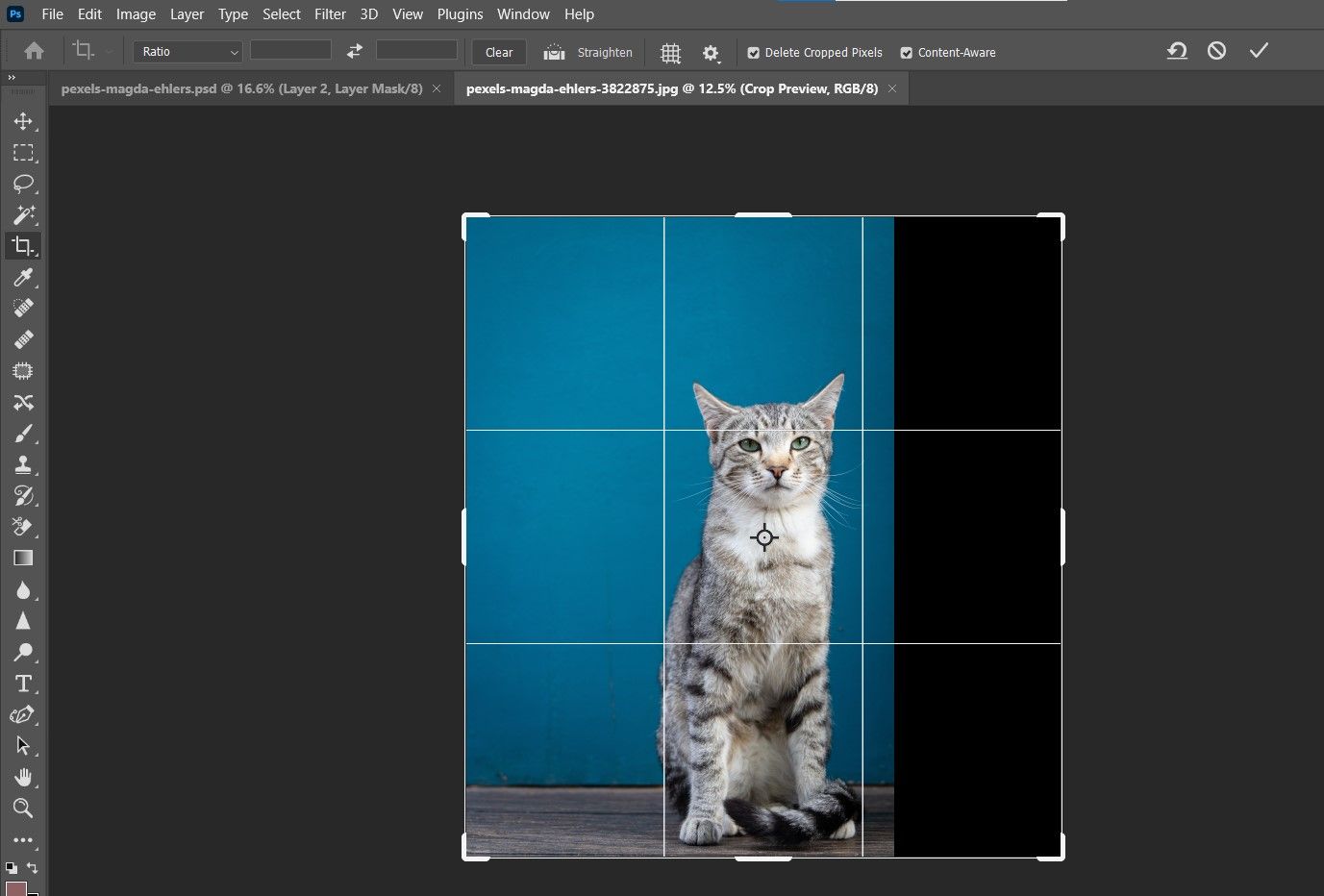Disable the Content-Aware checkbox

coord(906,53)
